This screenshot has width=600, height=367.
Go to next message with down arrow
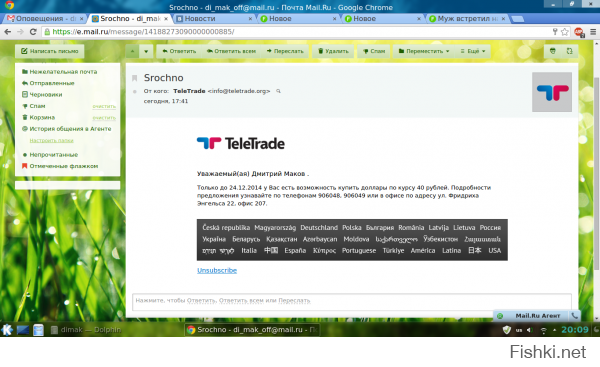(146, 51)
